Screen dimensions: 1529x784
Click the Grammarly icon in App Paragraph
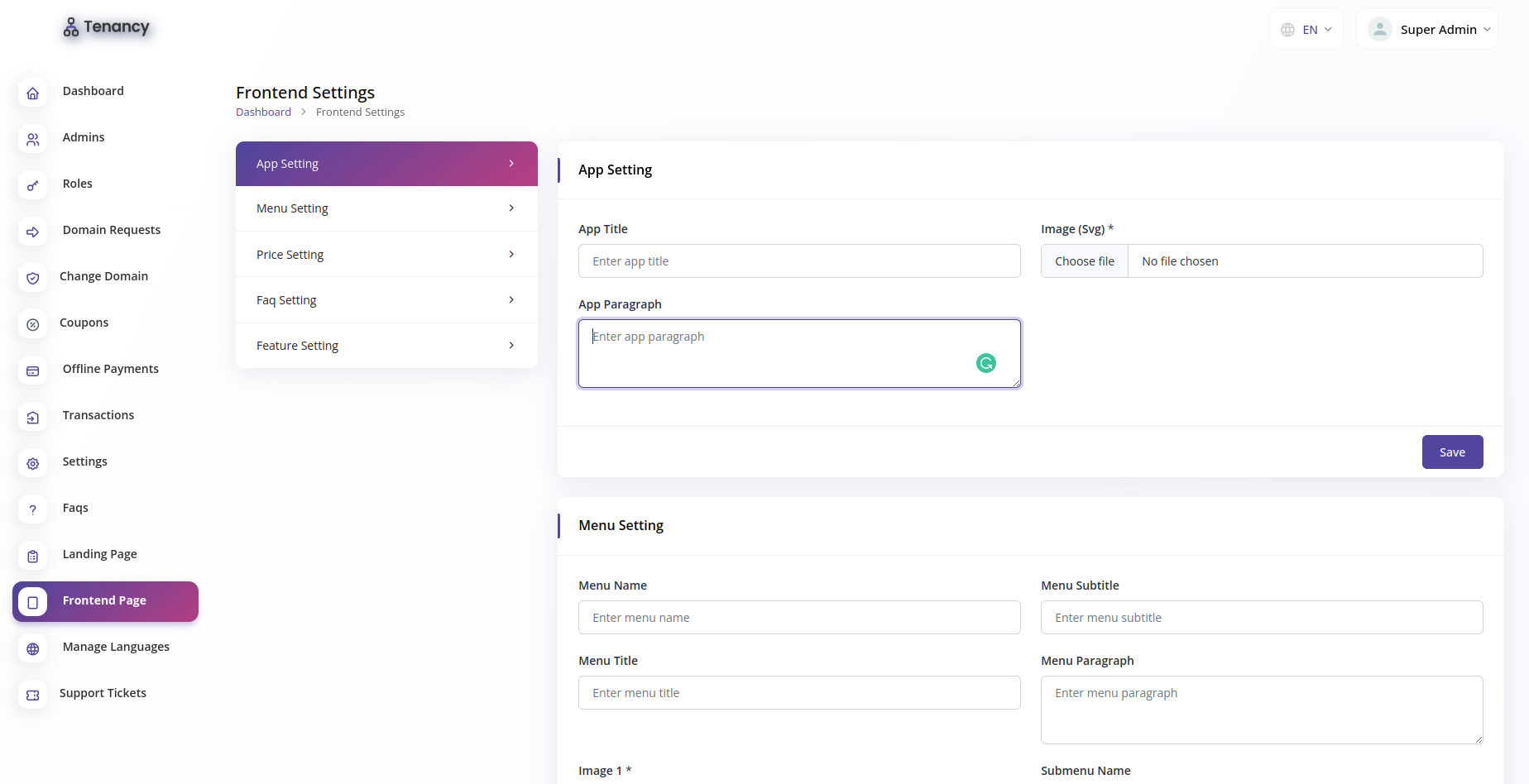point(985,363)
